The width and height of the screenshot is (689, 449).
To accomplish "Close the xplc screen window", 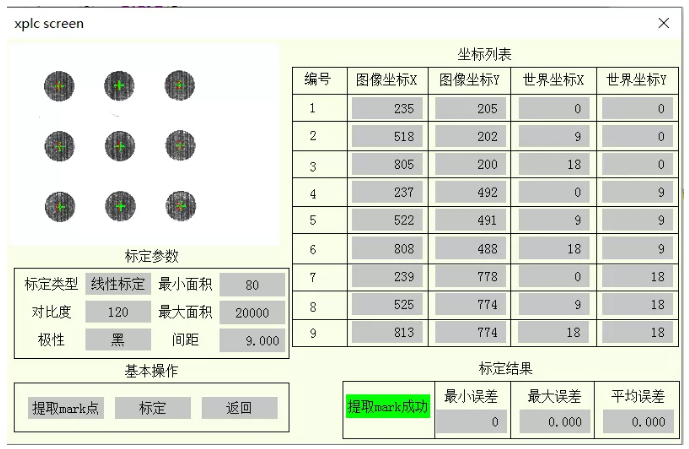I will tap(664, 23).
